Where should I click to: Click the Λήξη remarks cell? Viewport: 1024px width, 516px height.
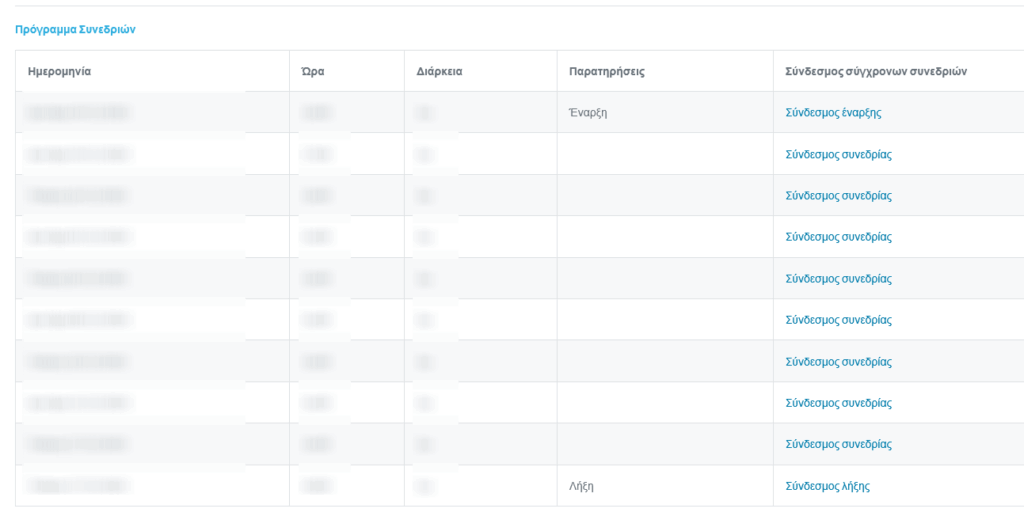[x=581, y=486]
